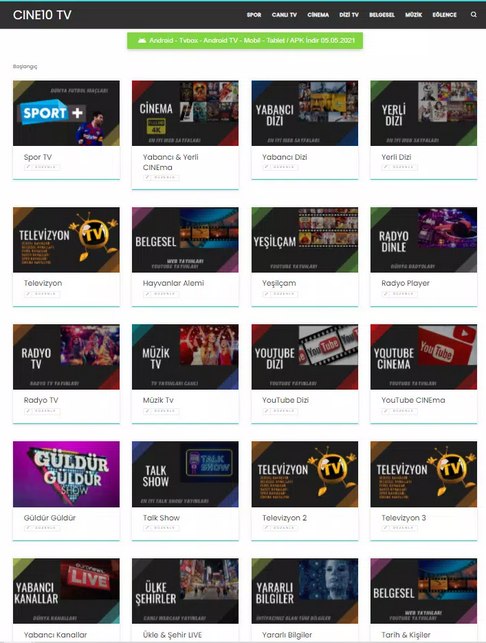The width and height of the screenshot is (486, 643).
Task: Open the Yabancı Kanallar LIVE thumbnail
Action: click(x=66, y=591)
